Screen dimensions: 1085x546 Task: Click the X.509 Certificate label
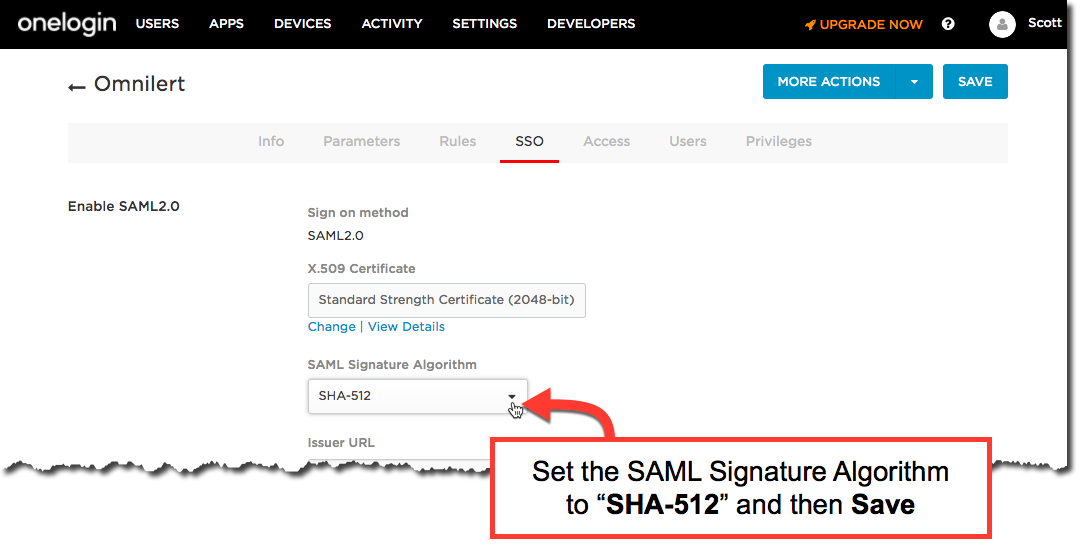pos(361,269)
